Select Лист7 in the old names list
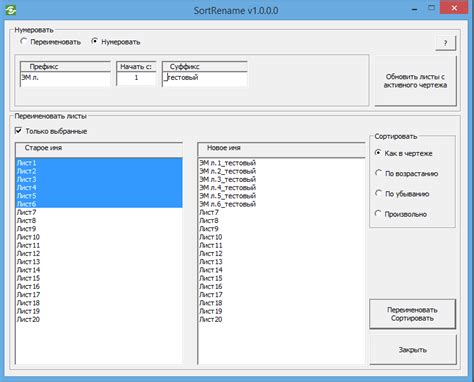474x382 pixels. [x=99, y=212]
